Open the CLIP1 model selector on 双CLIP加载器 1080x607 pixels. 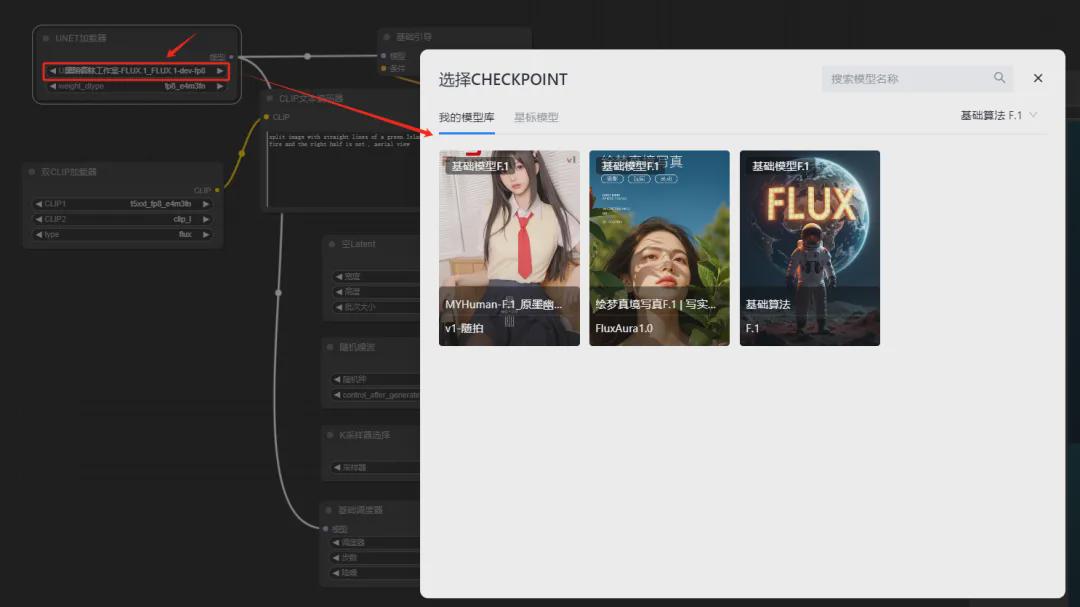pyautogui.click(x=120, y=204)
